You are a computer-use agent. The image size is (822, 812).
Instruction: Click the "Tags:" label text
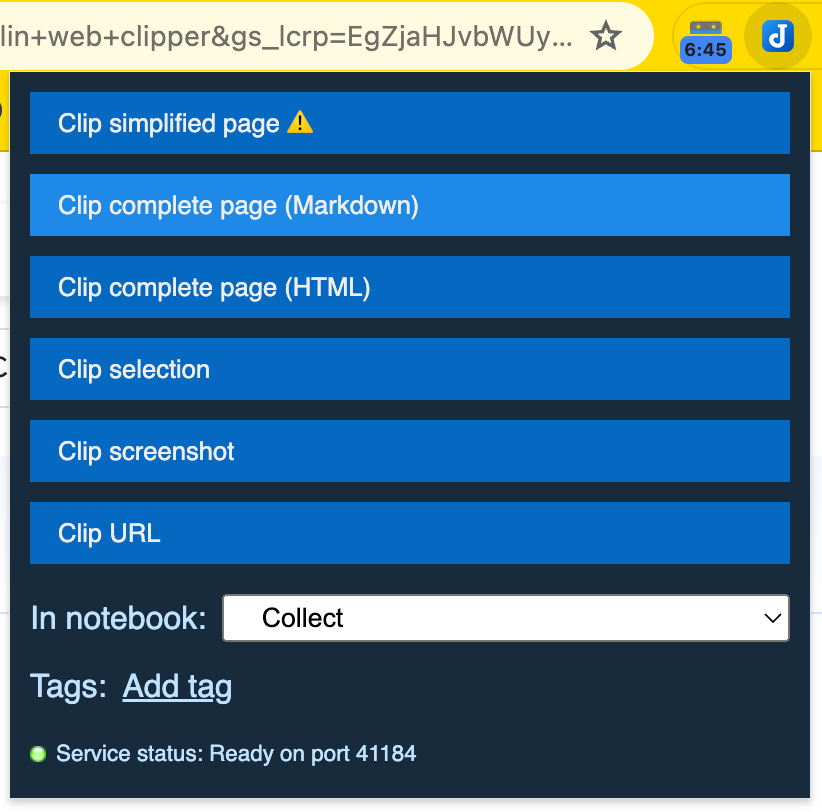click(x=68, y=686)
